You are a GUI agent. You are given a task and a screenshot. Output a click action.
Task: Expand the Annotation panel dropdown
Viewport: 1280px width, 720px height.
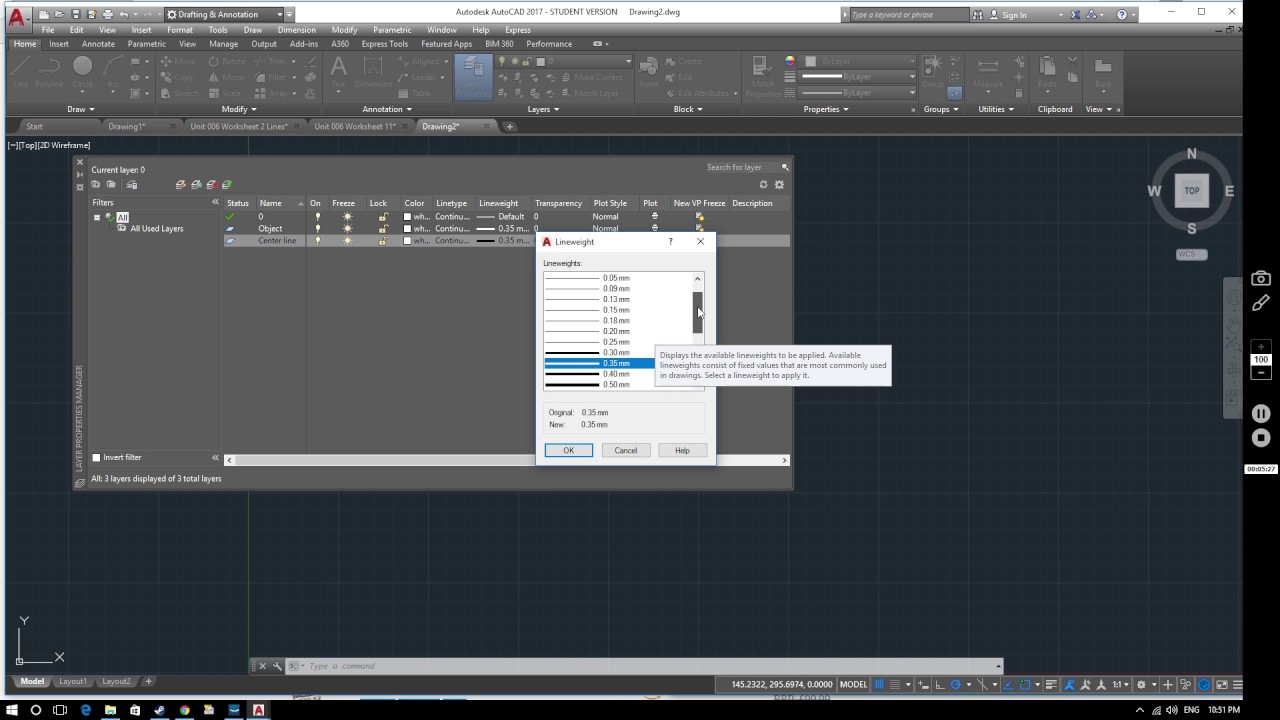click(387, 109)
